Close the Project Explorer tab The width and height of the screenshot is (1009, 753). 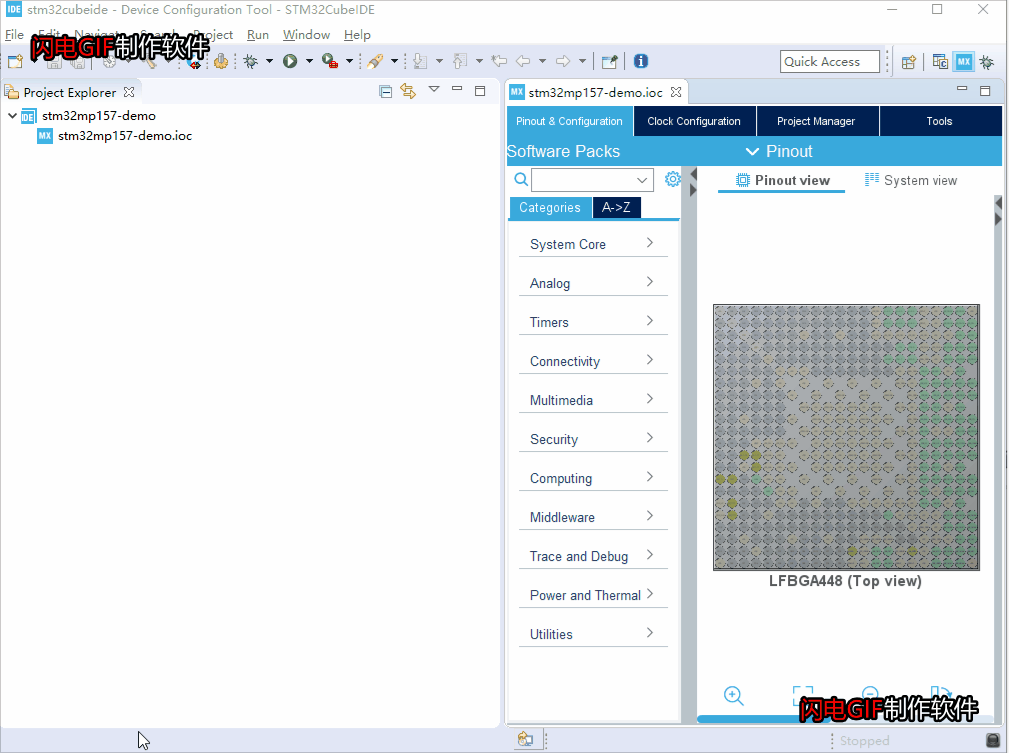point(129,92)
